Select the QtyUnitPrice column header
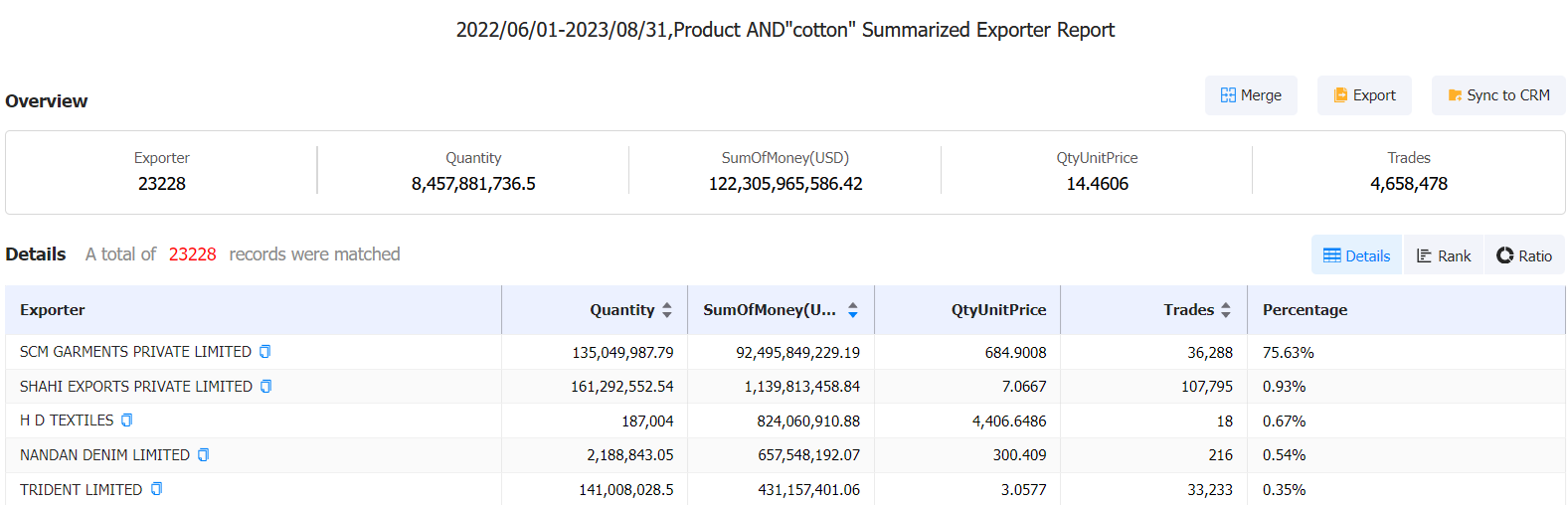The width and height of the screenshot is (1568, 505). (998, 310)
